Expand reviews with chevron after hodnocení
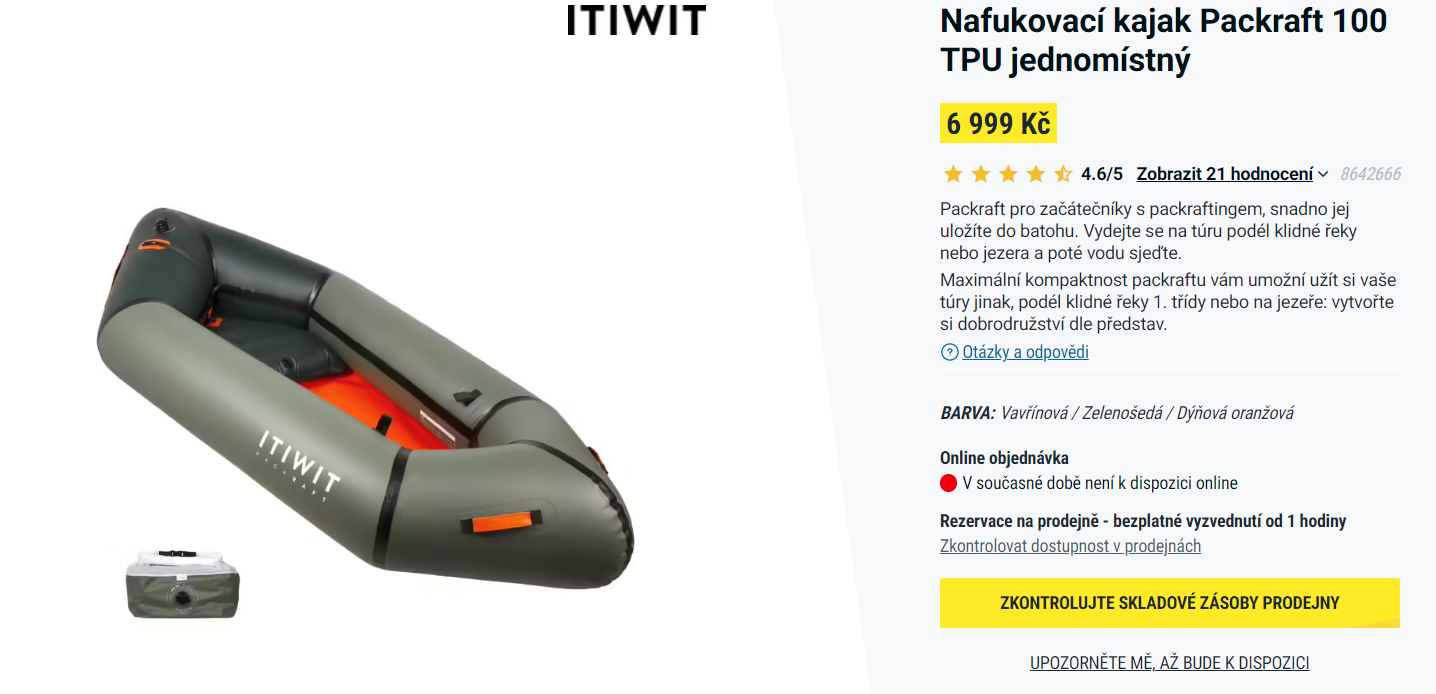This screenshot has width=1436, height=694. coord(1323,174)
